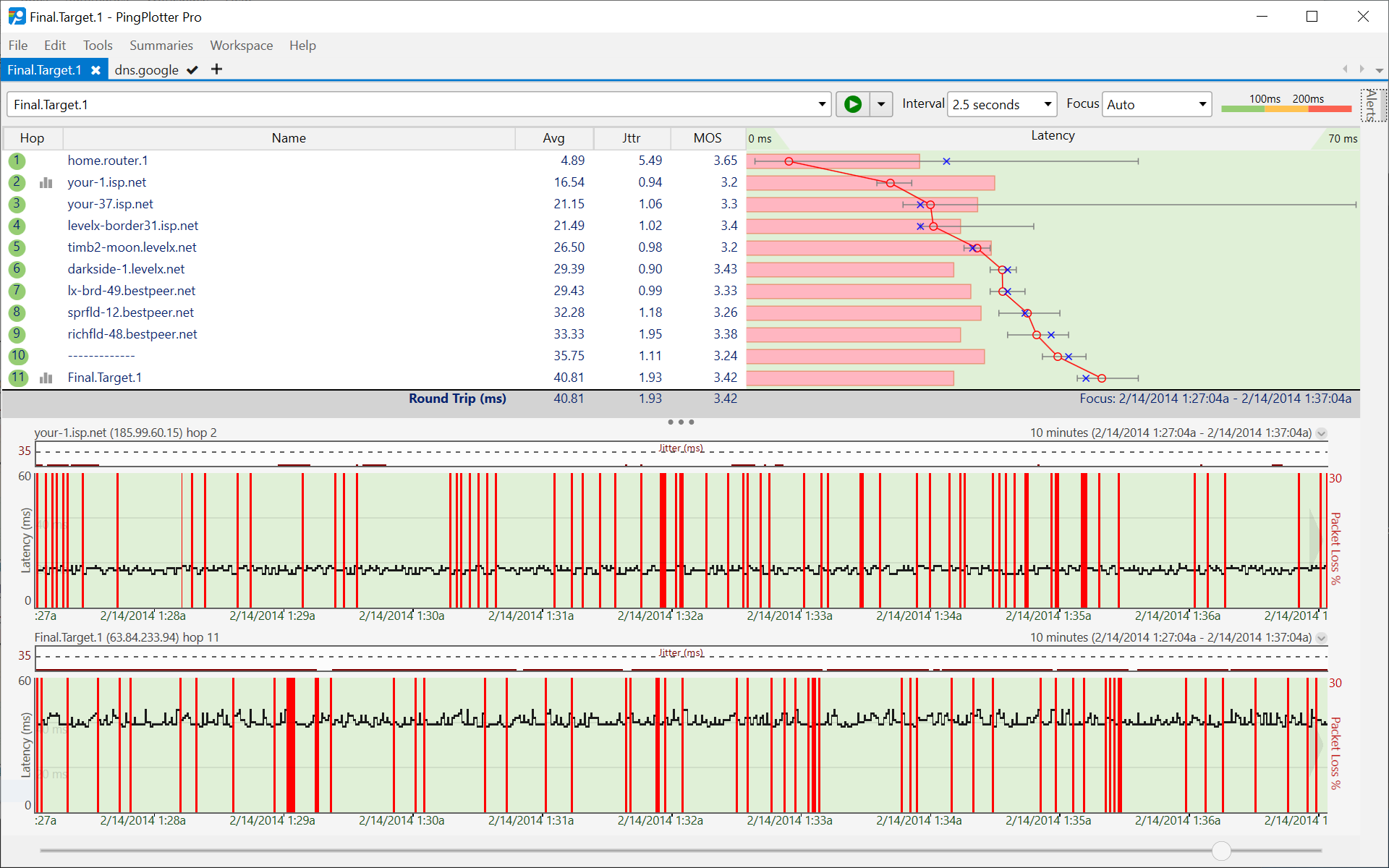Open the hop 2 graph timescale options chevron

pyautogui.click(x=1322, y=433)
